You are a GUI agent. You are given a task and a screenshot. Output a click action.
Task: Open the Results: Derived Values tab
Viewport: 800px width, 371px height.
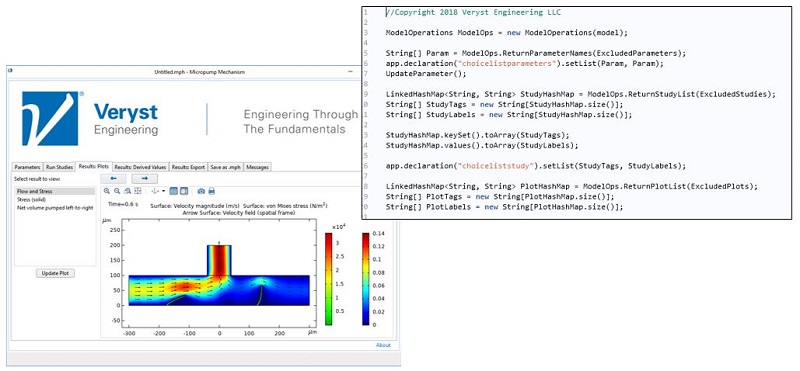(140, 167)
